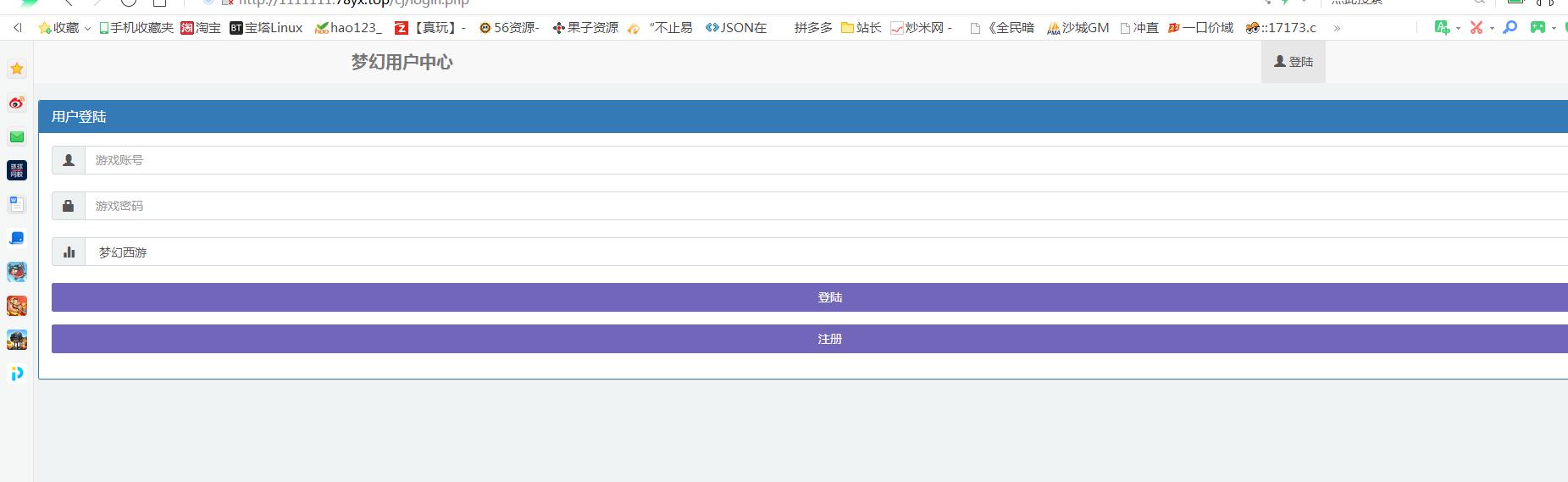Click the 登陆 item in top navbar
This screenshot has width=1568, height=482.
[1293, 62]
